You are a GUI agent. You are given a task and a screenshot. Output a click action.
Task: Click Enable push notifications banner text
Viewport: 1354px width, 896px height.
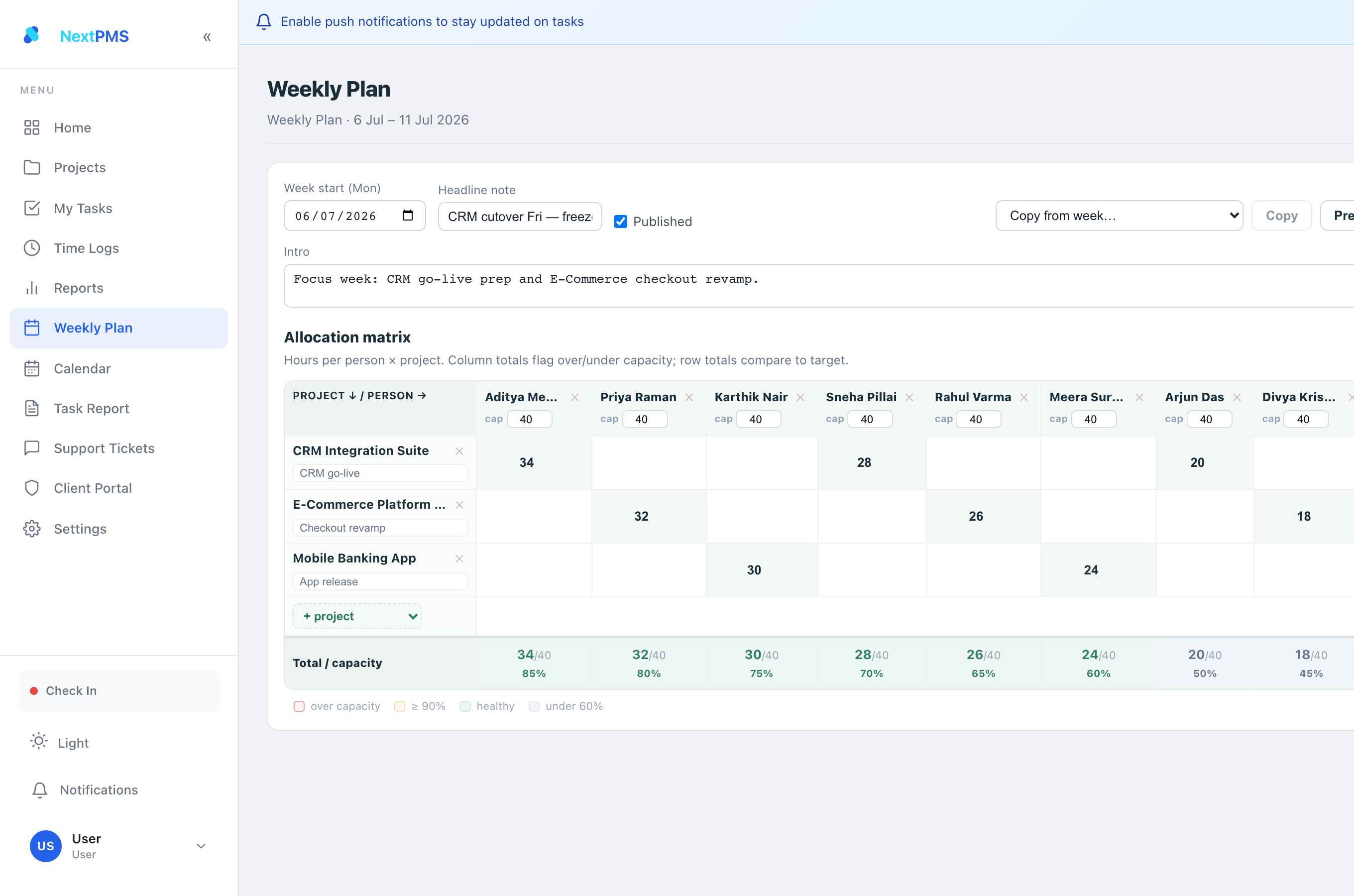coord(432,22)
